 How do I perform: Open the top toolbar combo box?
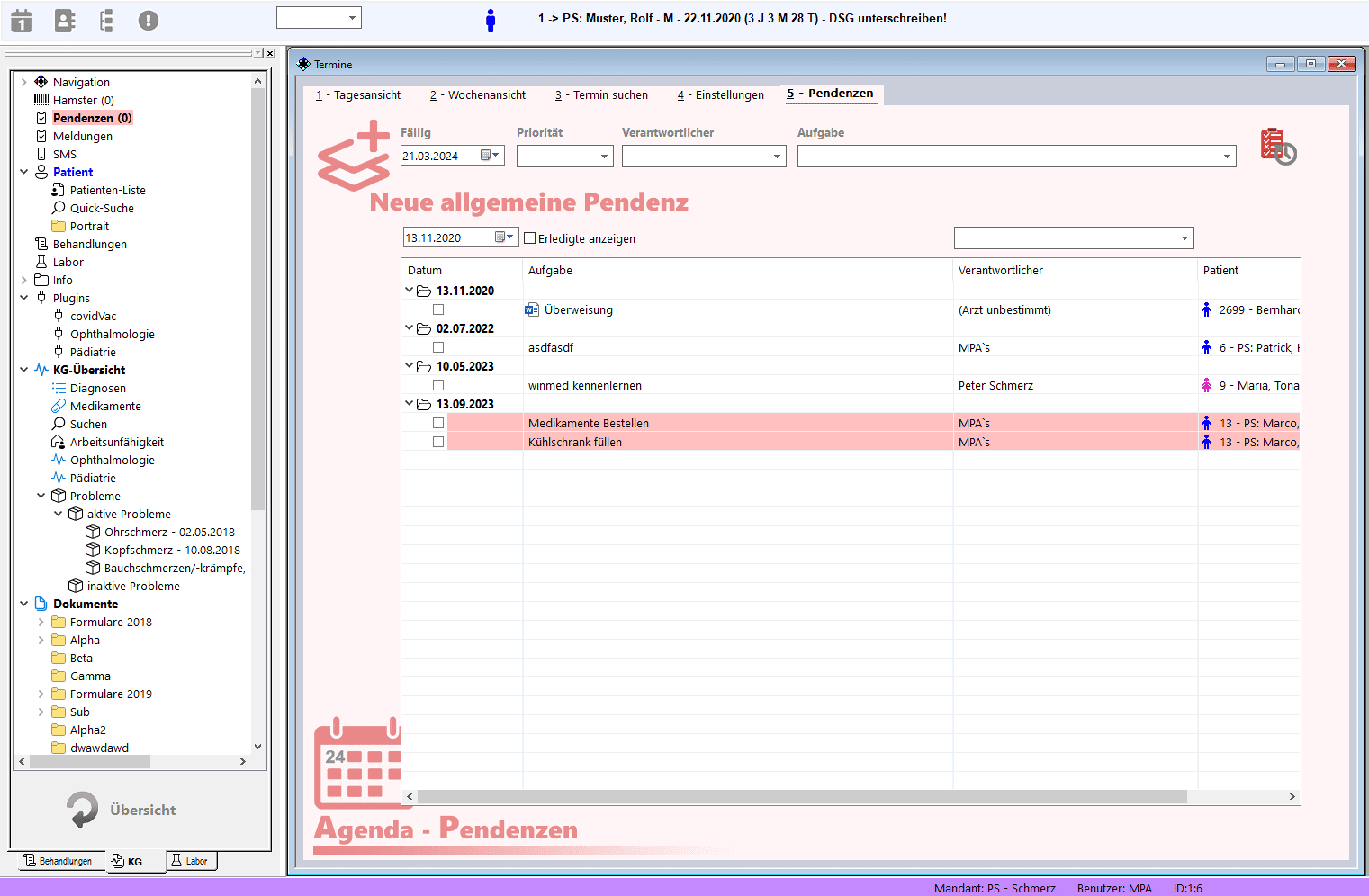coord(352,17)
